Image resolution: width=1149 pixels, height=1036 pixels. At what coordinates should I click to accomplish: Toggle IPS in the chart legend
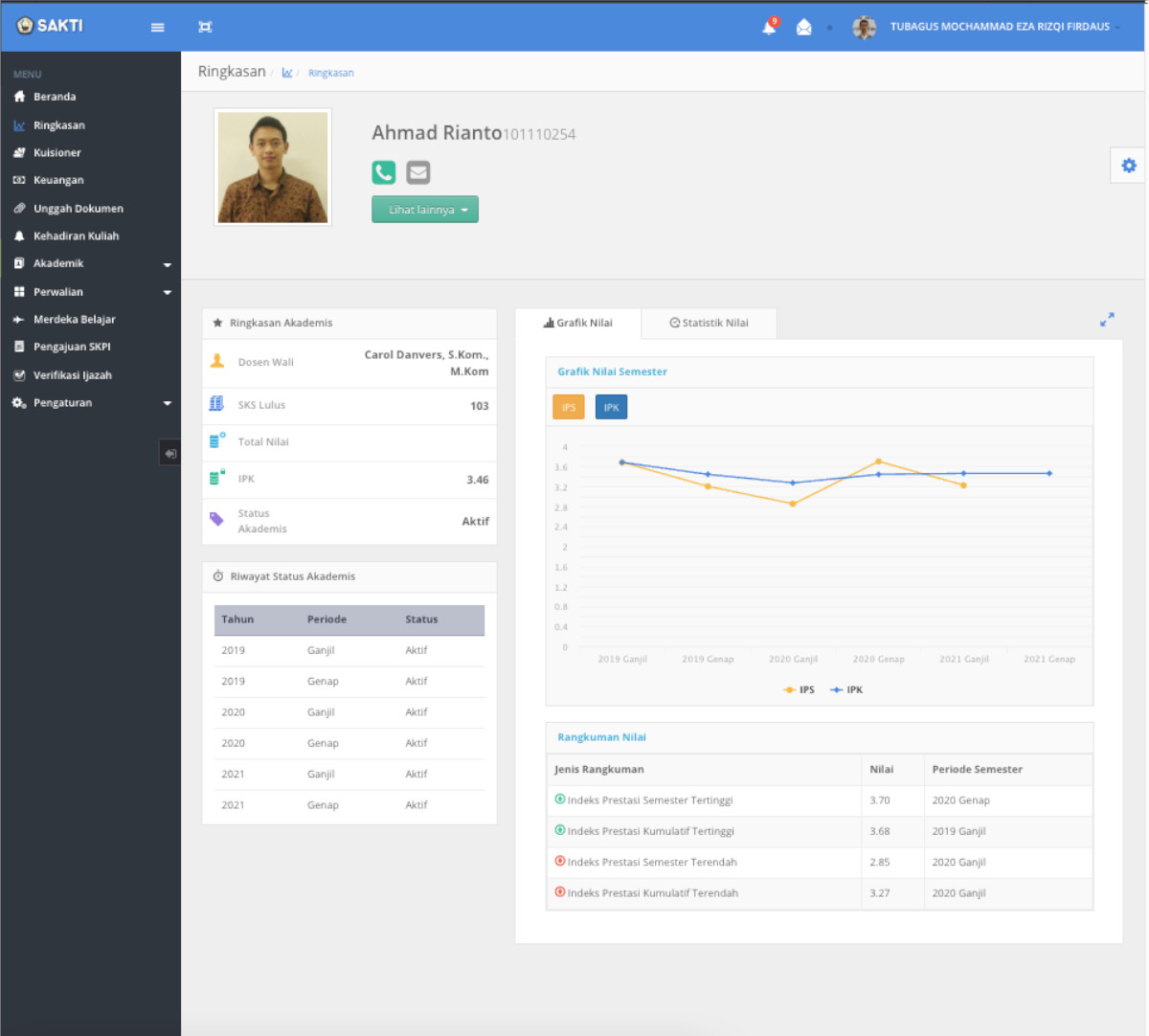coord(800,689)
